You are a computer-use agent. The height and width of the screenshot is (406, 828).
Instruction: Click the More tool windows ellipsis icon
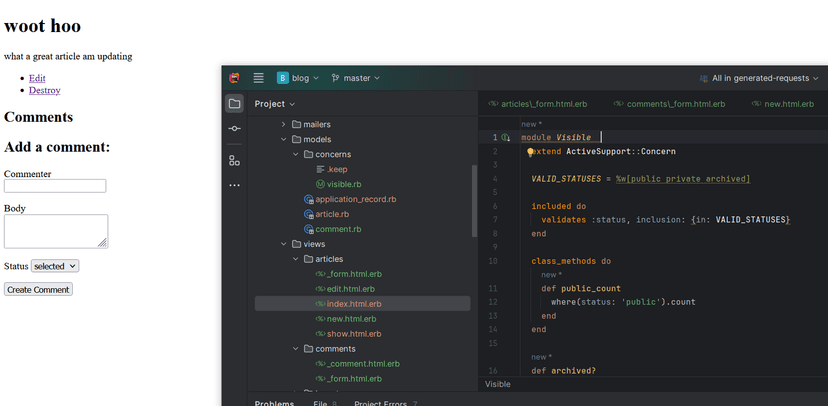tap(234, 185)
